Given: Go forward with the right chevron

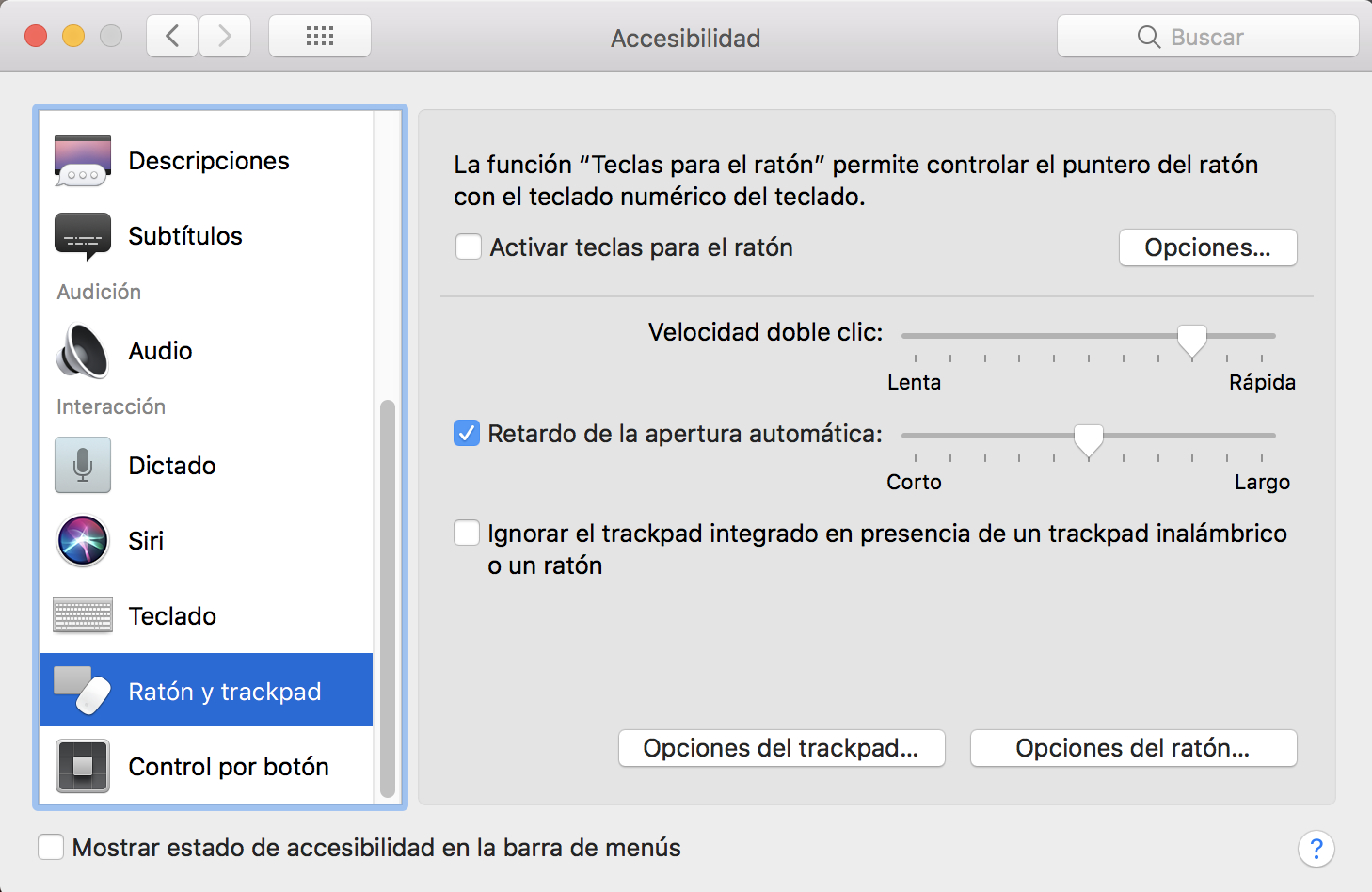Looking at the screenshot, I should click(225, 37).
